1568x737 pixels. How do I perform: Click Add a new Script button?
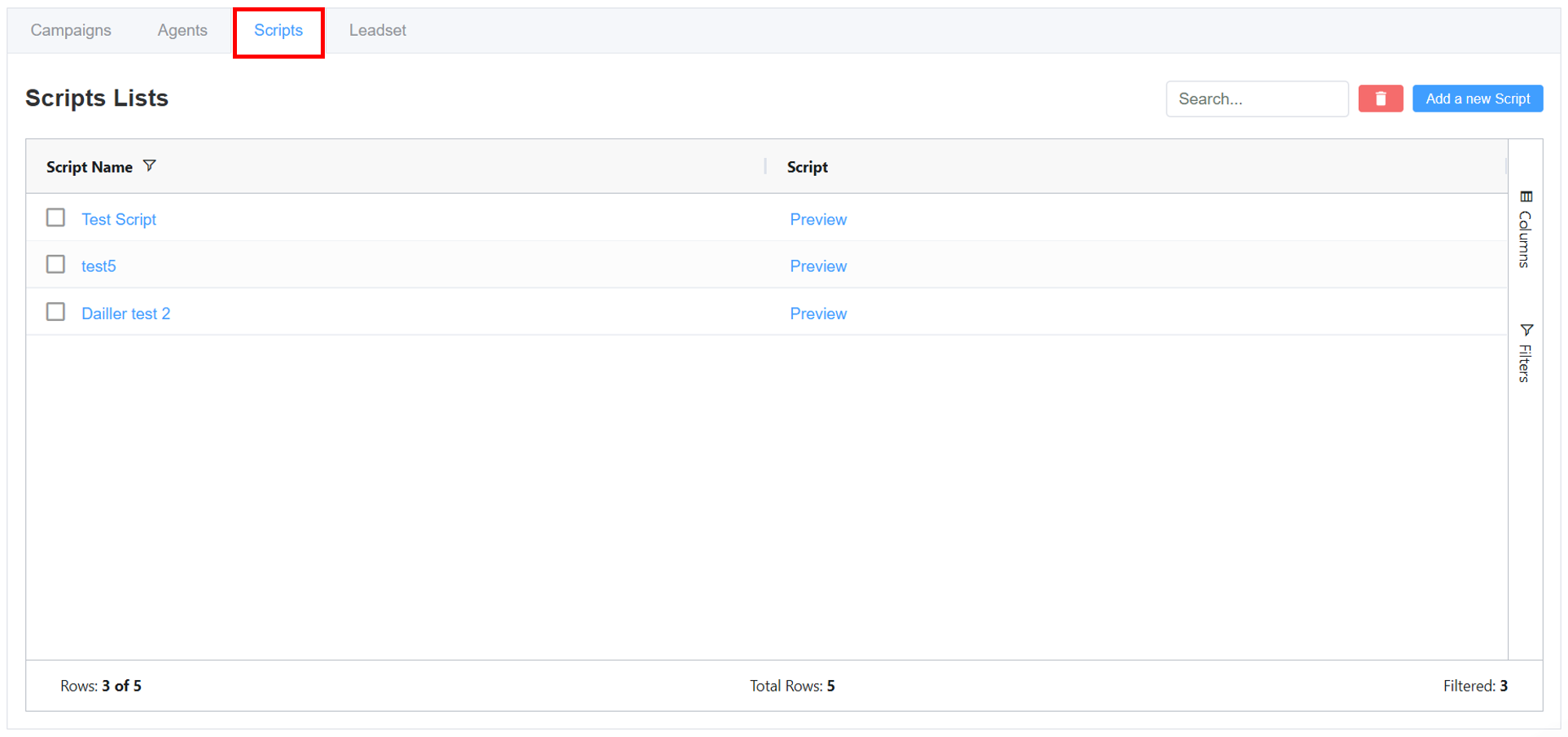(1477, 99)
